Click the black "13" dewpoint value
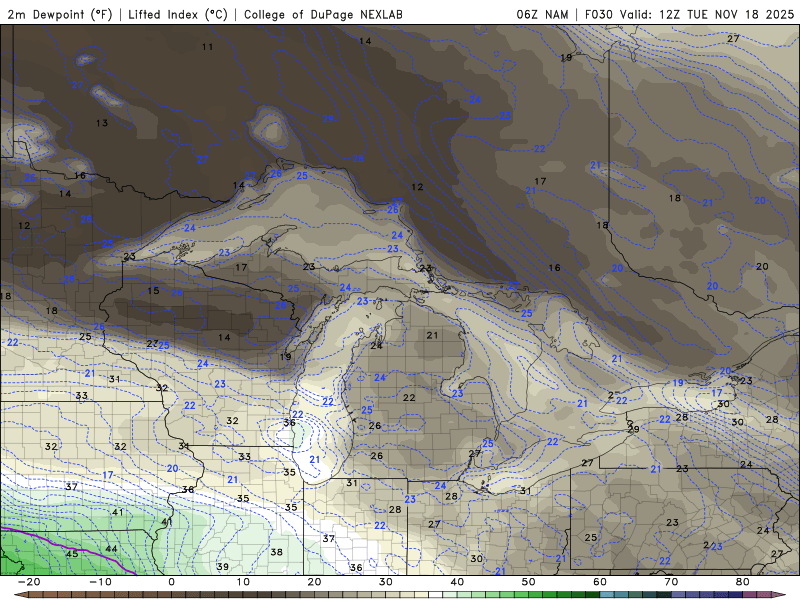This screenshot has width=800, height=600. click(102, 123)
